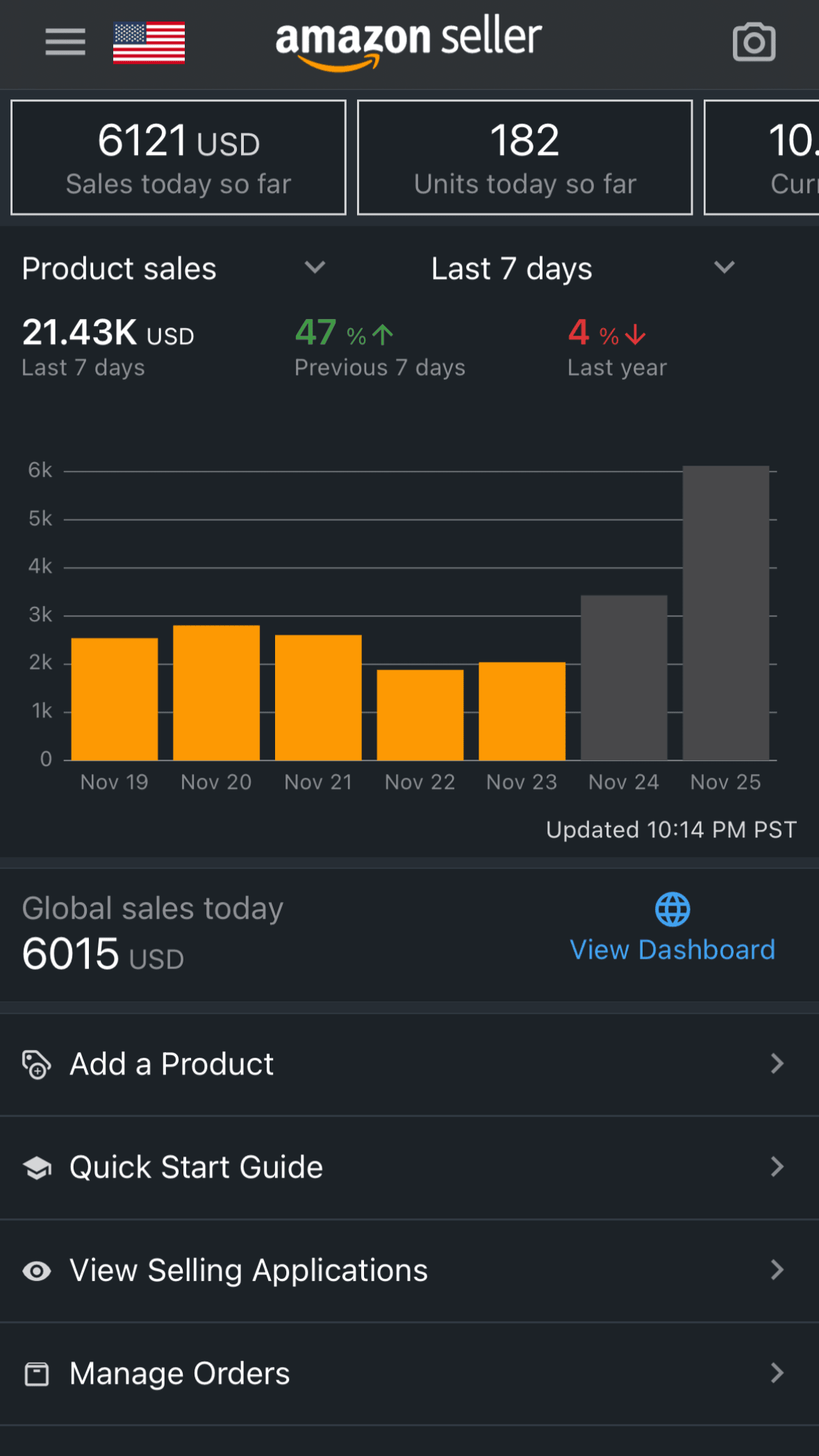Tap the Sales today so far card
This screenshot has height=1456, width=819.
[179, 158]
